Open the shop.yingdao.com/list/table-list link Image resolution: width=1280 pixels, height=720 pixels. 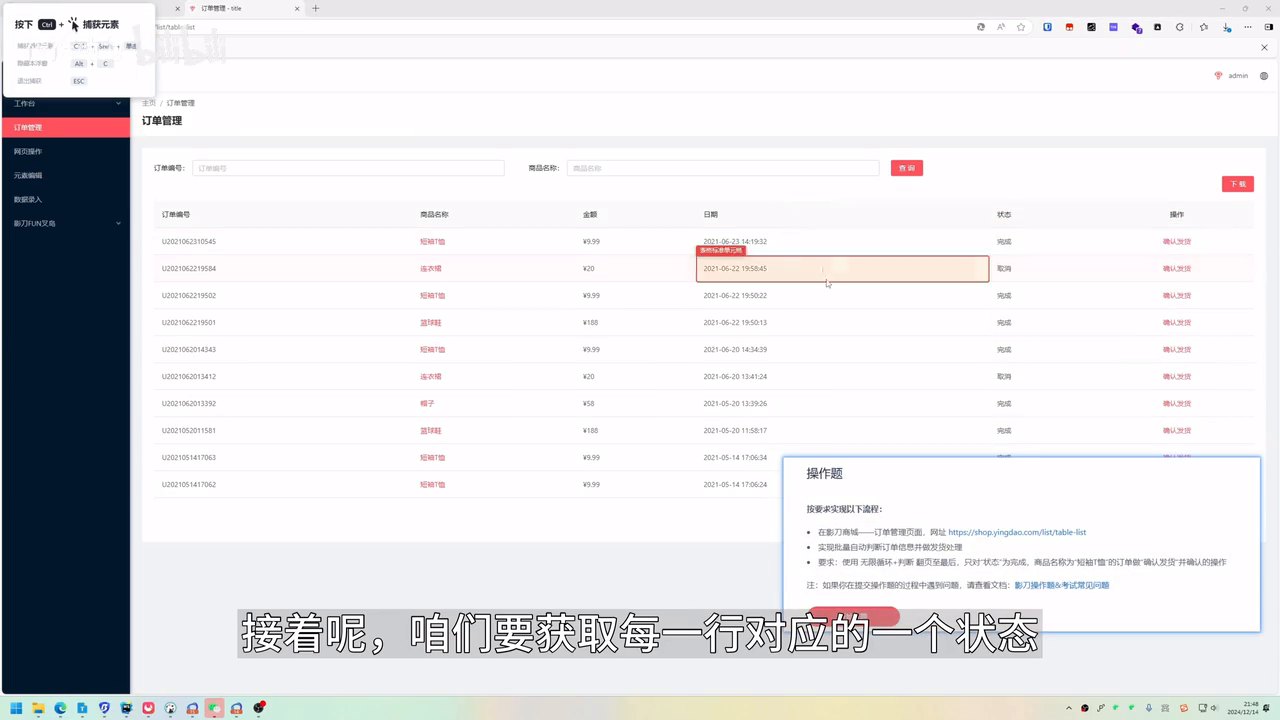(1017, 532)
